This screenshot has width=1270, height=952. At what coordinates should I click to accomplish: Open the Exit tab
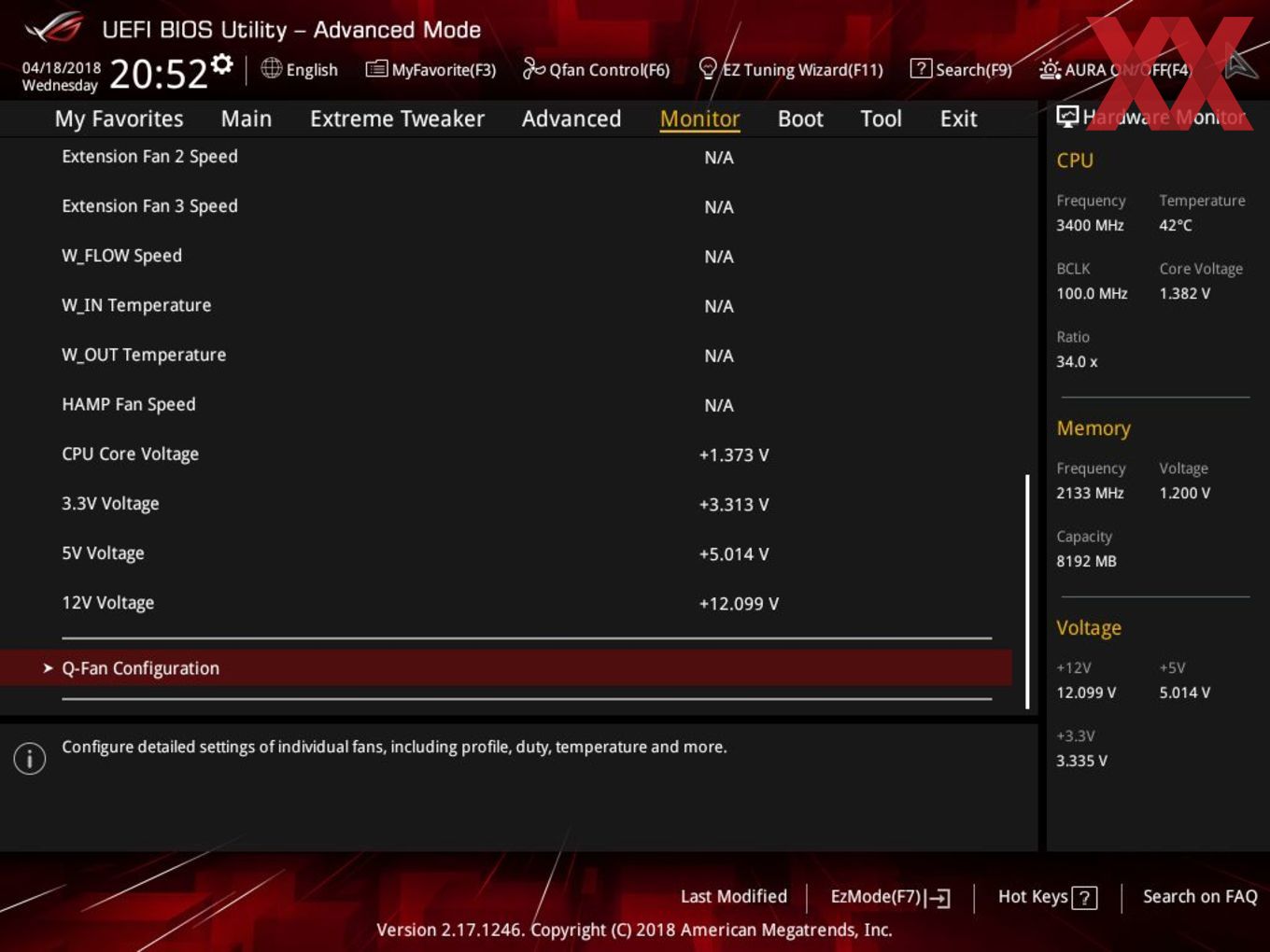(x=958, y=119)
